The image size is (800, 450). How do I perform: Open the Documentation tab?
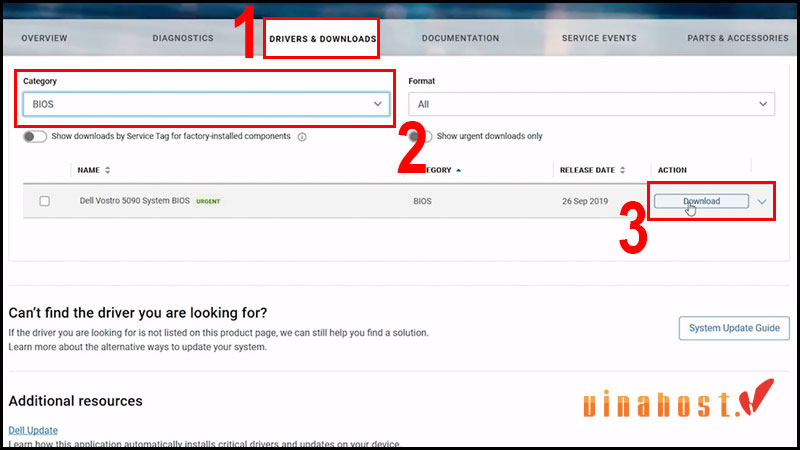[460, 38]
